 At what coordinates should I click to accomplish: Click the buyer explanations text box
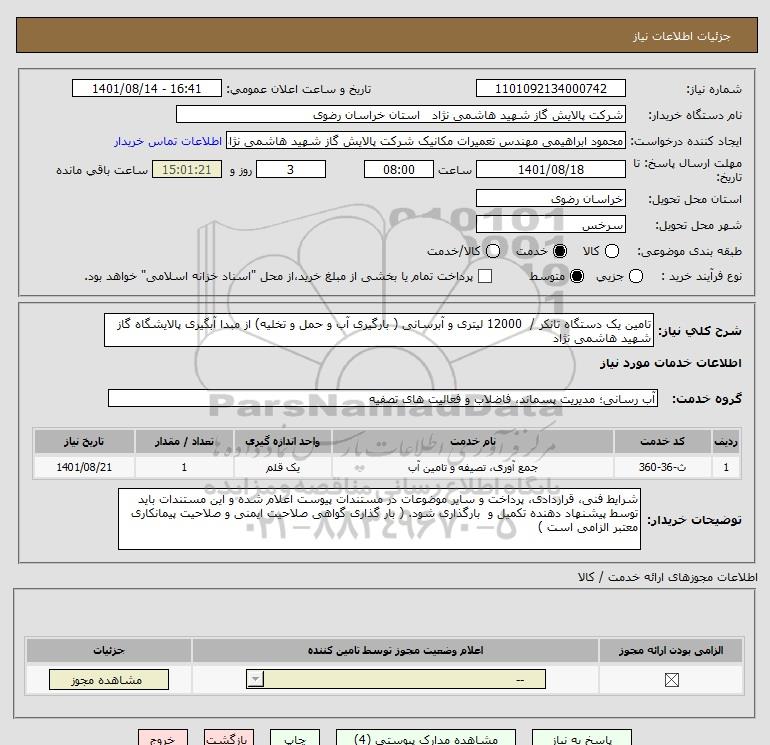click(x=379, y=519)
